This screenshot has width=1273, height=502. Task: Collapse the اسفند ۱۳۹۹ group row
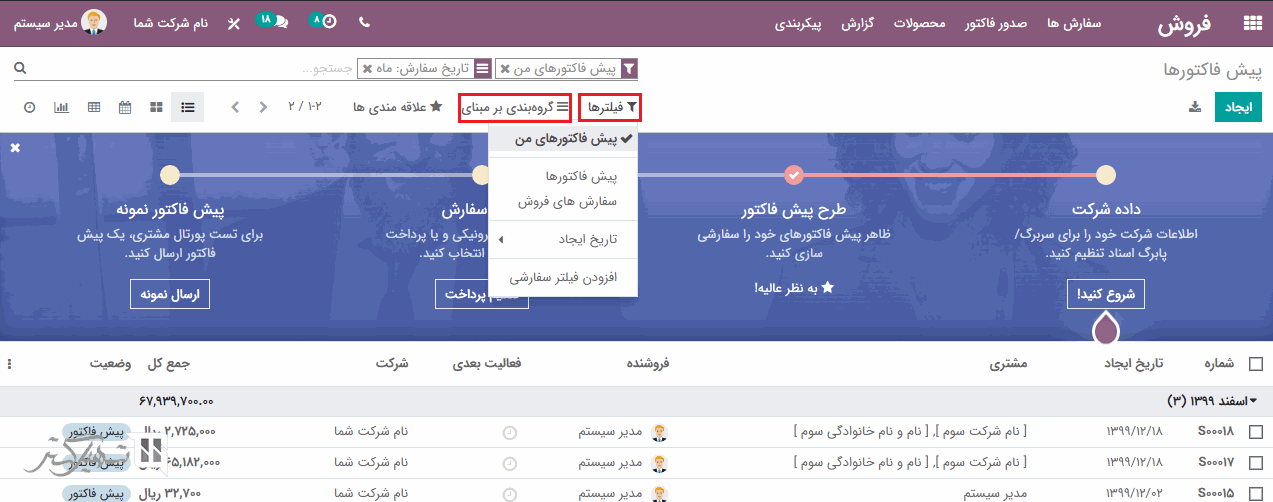tap(1211, 401)
